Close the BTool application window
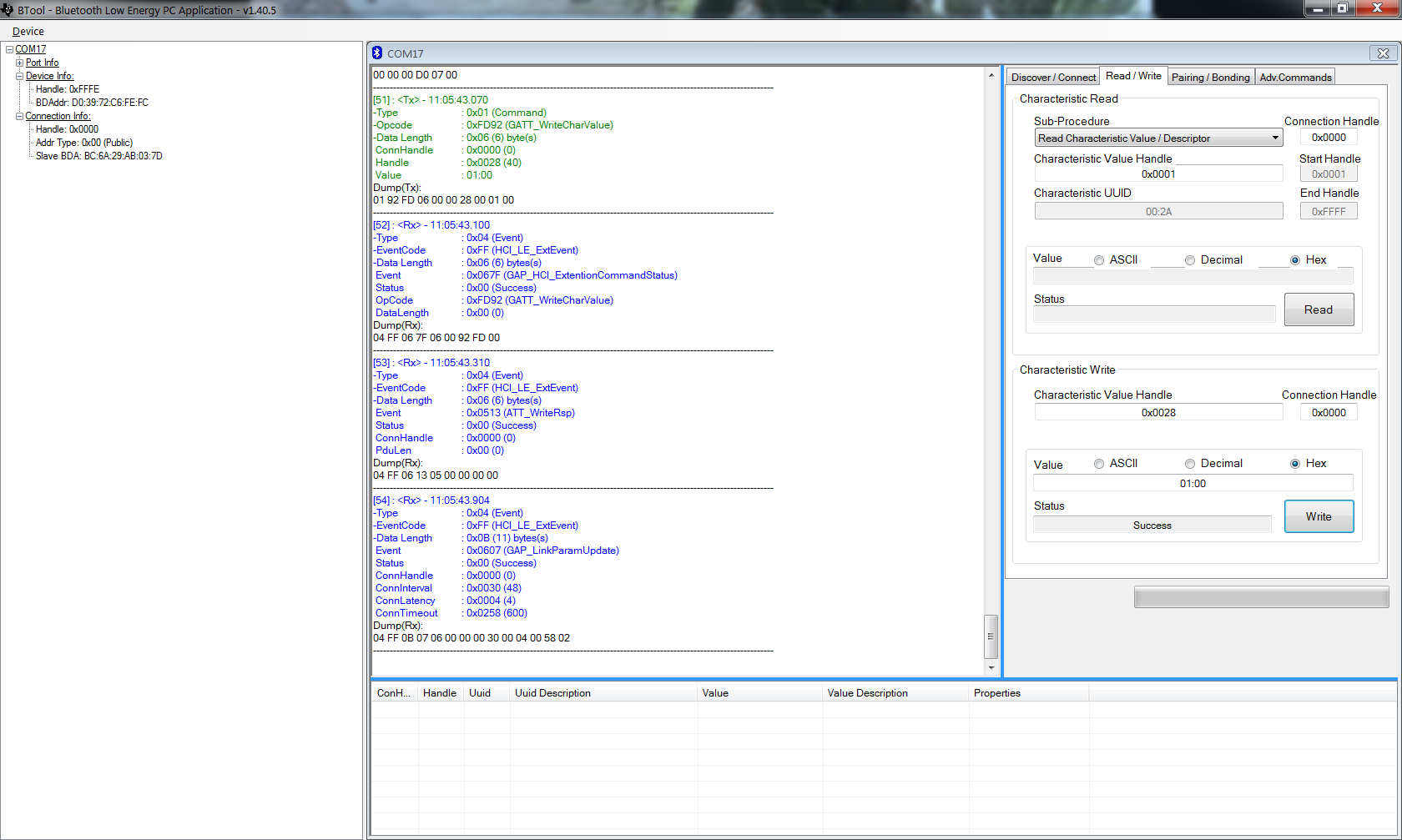This screenshot has width=1402, height=840. pos(1377,8)
